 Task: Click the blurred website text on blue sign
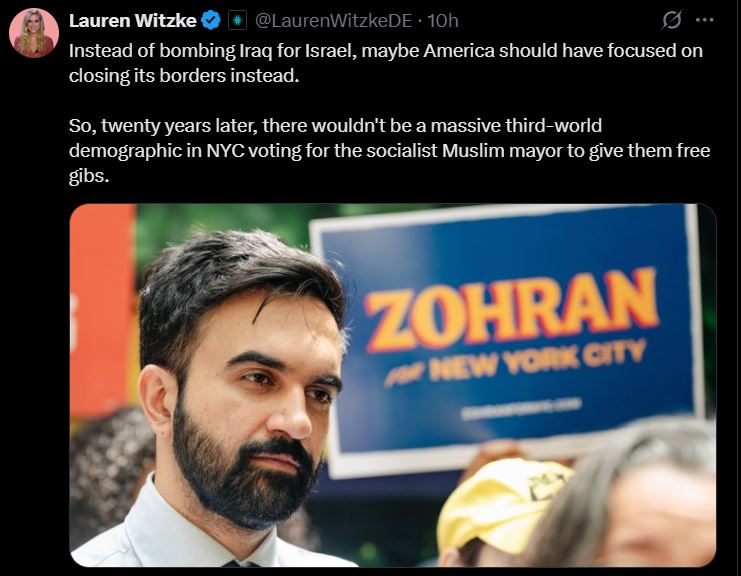[x=521, y=409]
